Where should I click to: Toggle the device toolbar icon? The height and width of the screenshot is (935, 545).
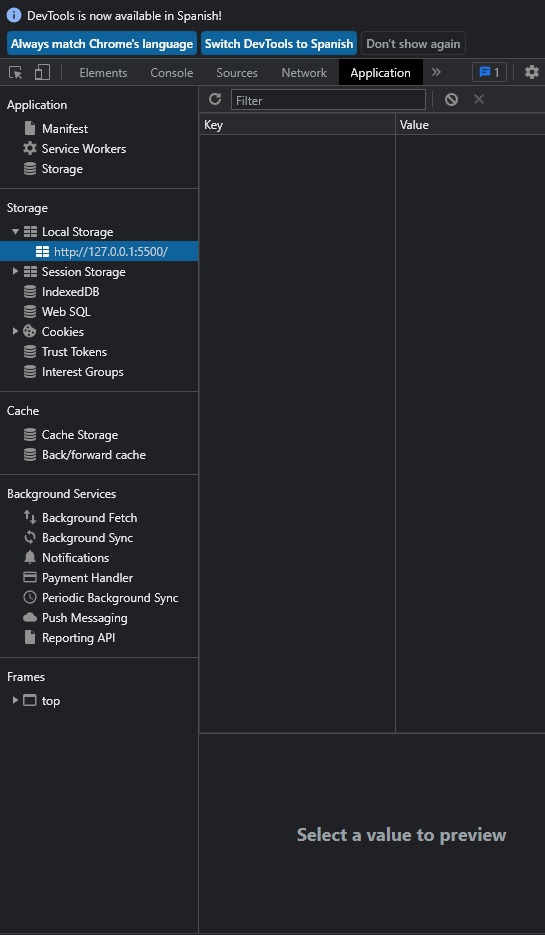click(x=42, y=73)
